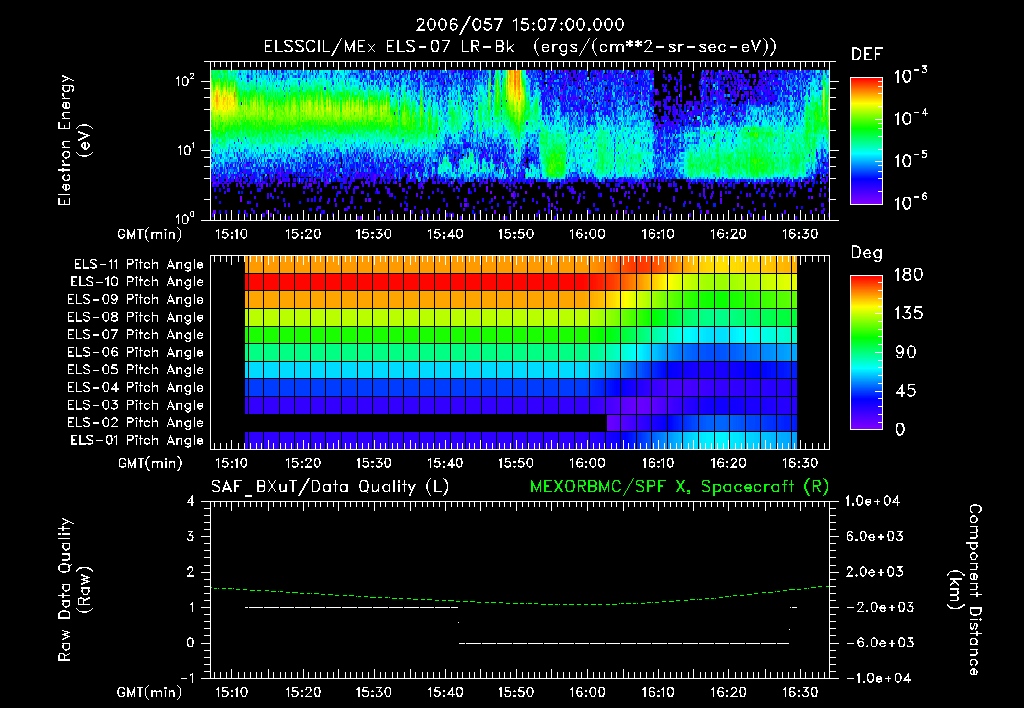Screen dimensions: 1024x708
Task: Select the ELS-05 Pitch Angle row label
Action: click(136, 370)
